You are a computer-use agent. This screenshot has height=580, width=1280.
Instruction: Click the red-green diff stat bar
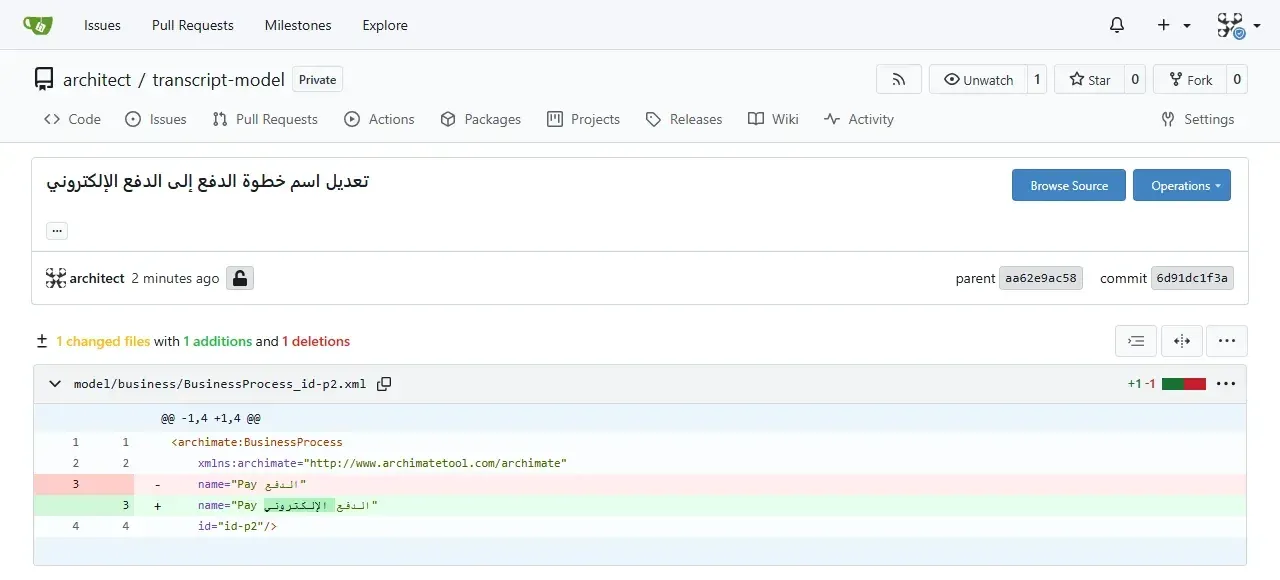pyautogui.click(x=1184, y=384)
